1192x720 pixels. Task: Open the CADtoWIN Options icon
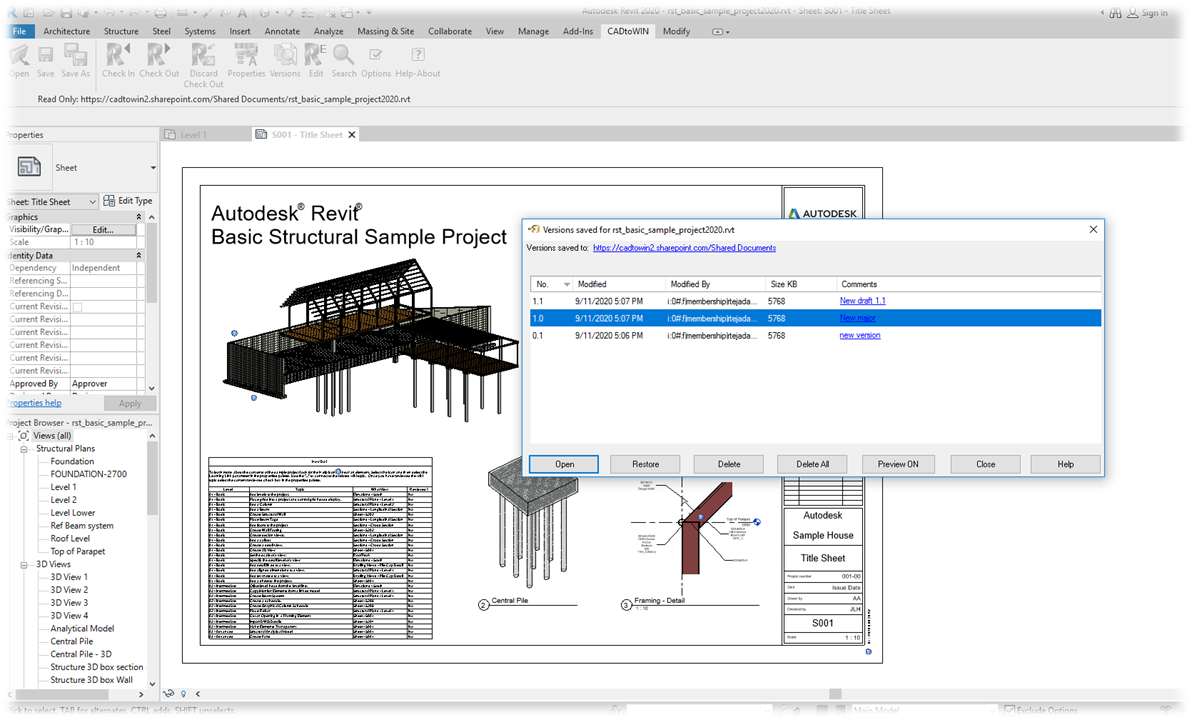376,56
